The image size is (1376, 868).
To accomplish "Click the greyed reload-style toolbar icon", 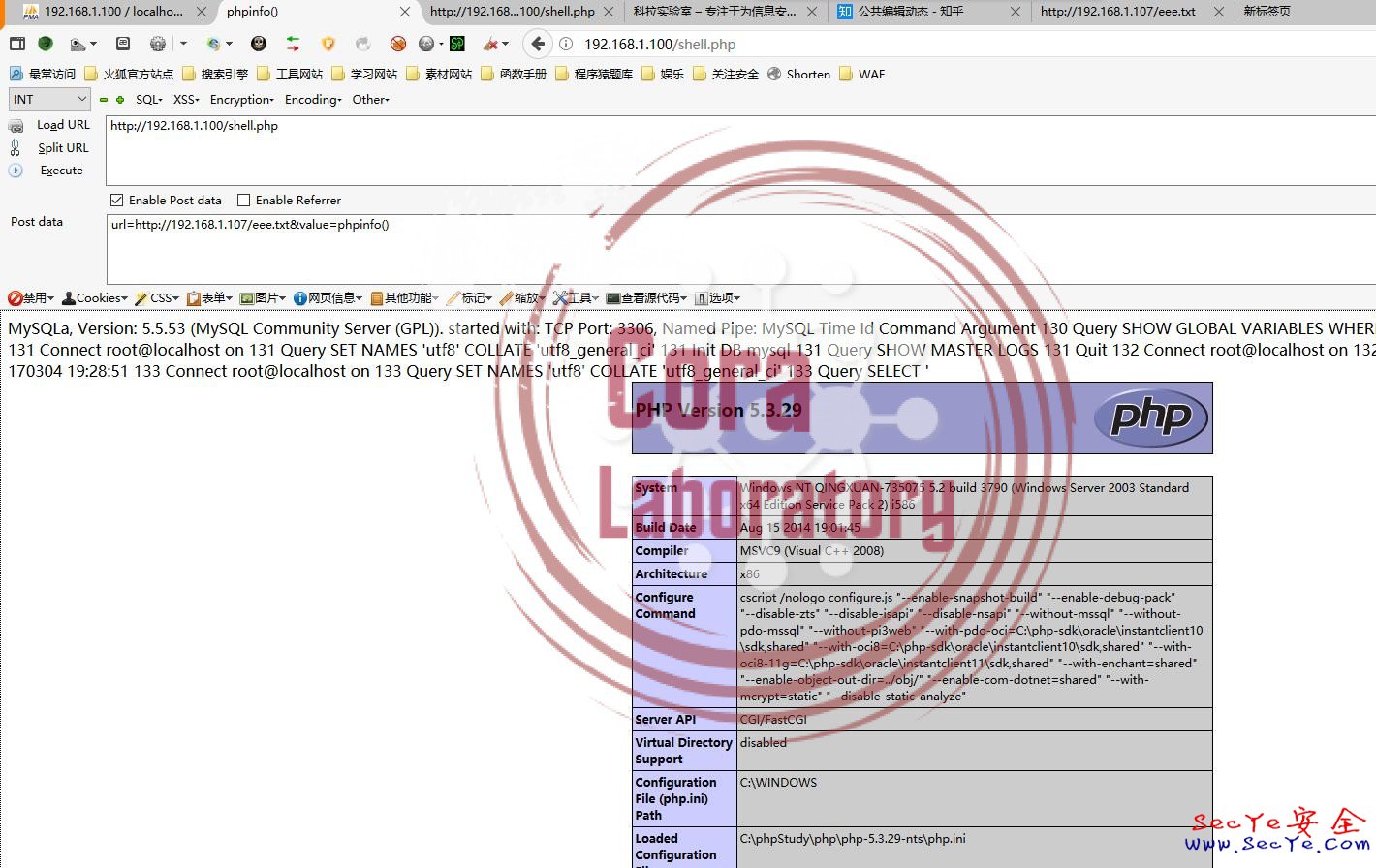I will click(x=362, y=44).
